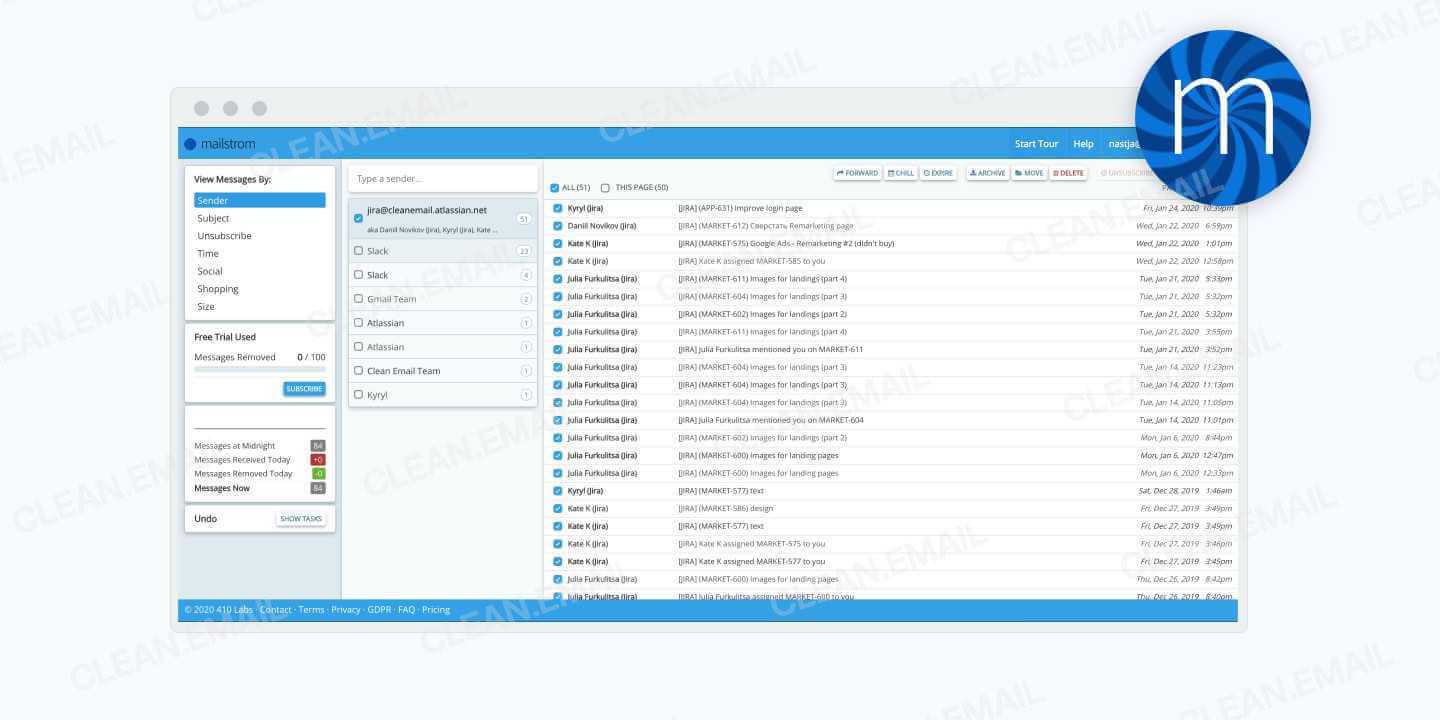1440x720 pixels.
Task: Open 'Kate K assigned MARKET-585 to you' message
Action: [751, 261]
